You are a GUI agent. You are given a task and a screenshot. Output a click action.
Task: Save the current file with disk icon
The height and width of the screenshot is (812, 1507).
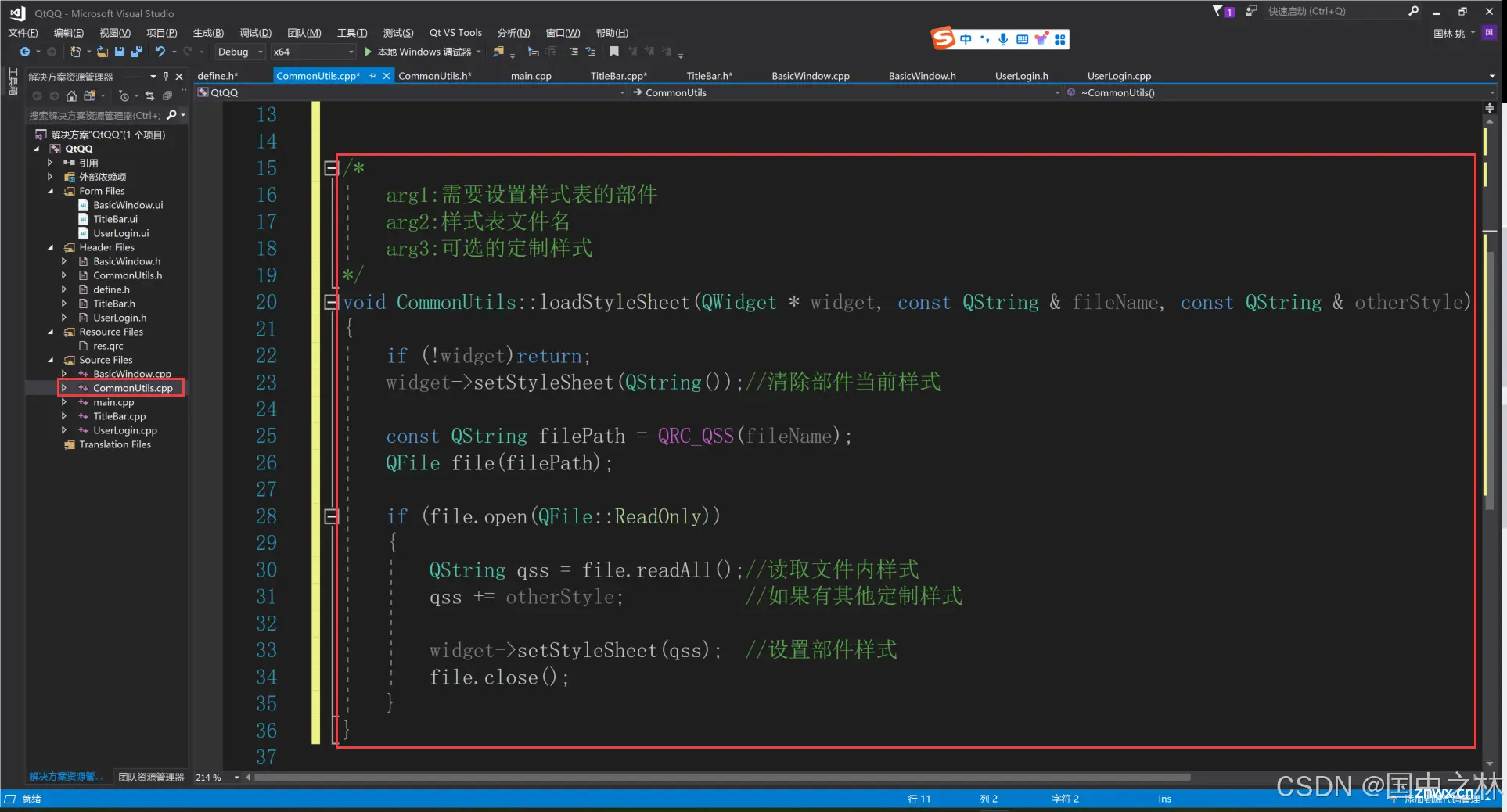pyautogui.click(x=120, y=52)
